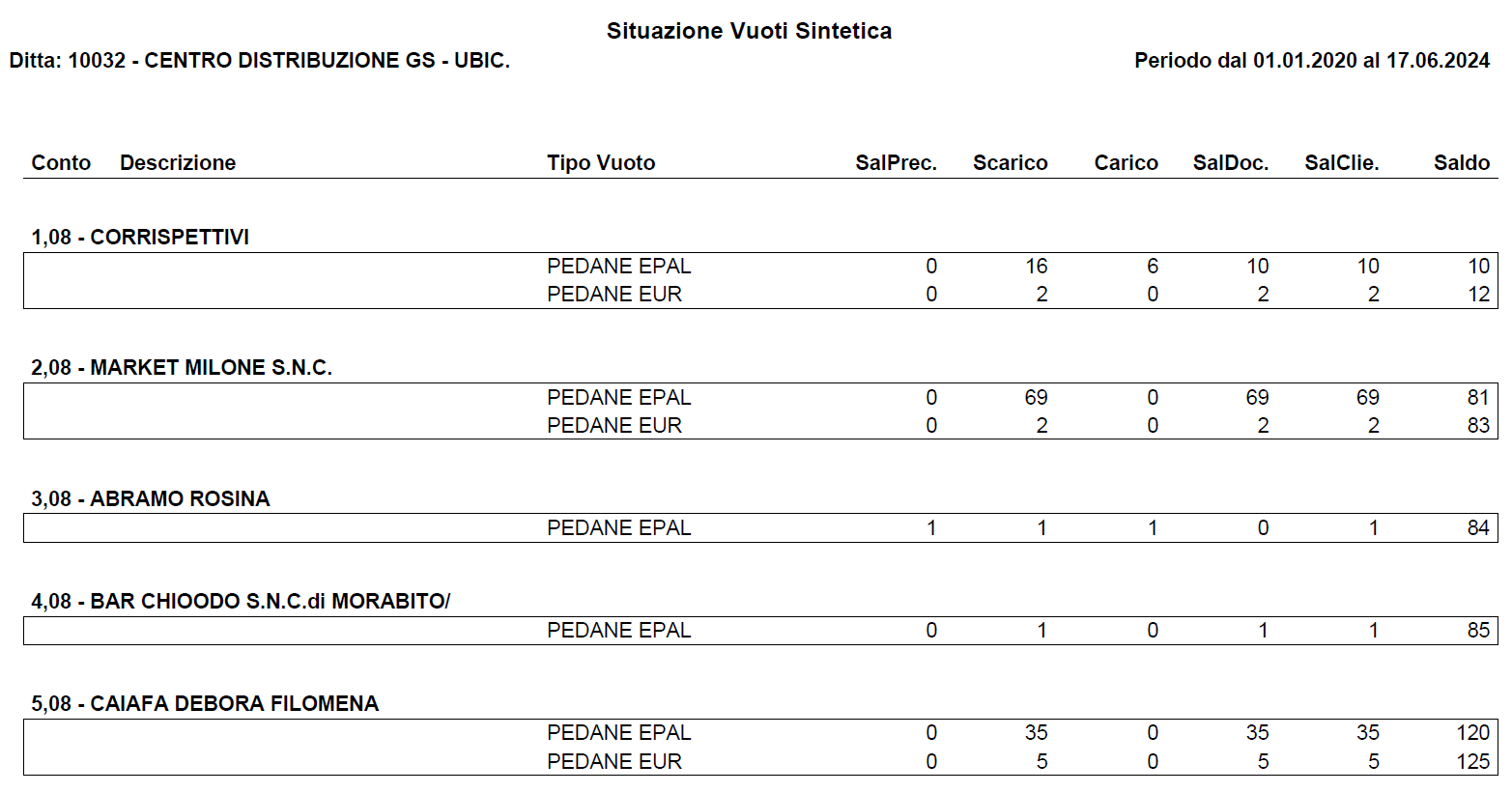The image size is (1512, 793).
Task: Click the Saldo column header
Action: [1461, 162]
